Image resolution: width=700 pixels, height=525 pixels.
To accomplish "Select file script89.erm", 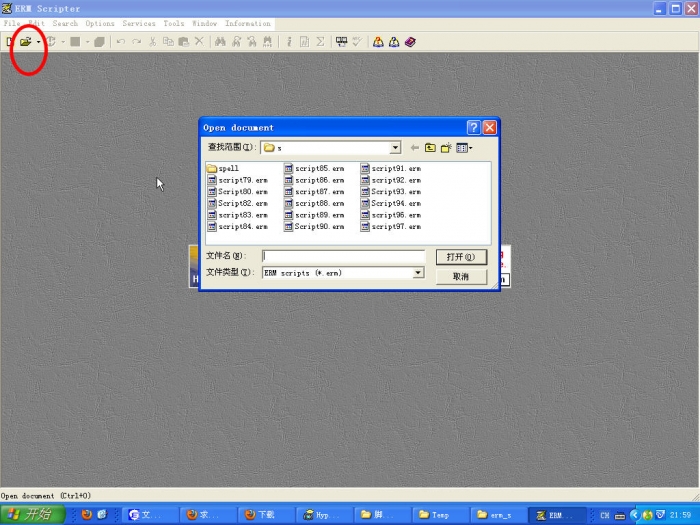I will (314, 215).
